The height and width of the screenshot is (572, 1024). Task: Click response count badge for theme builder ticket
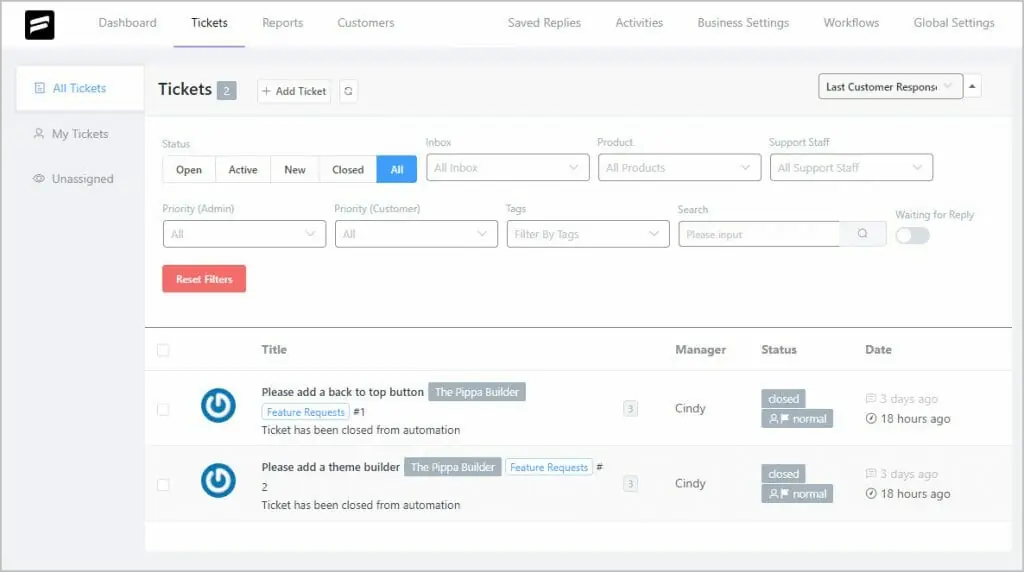[x=630, y=484]
